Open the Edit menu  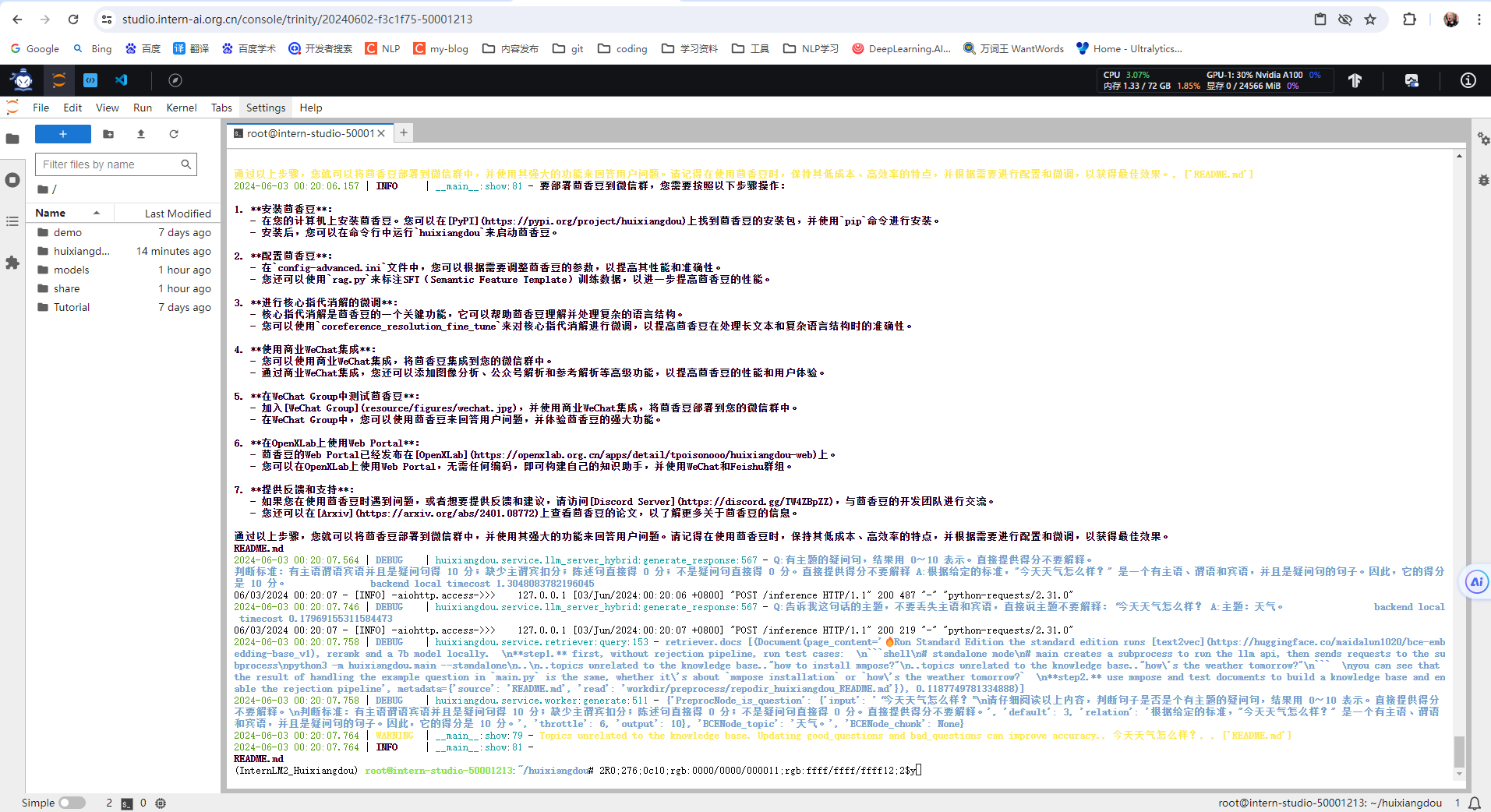click(x=72, y=108)
